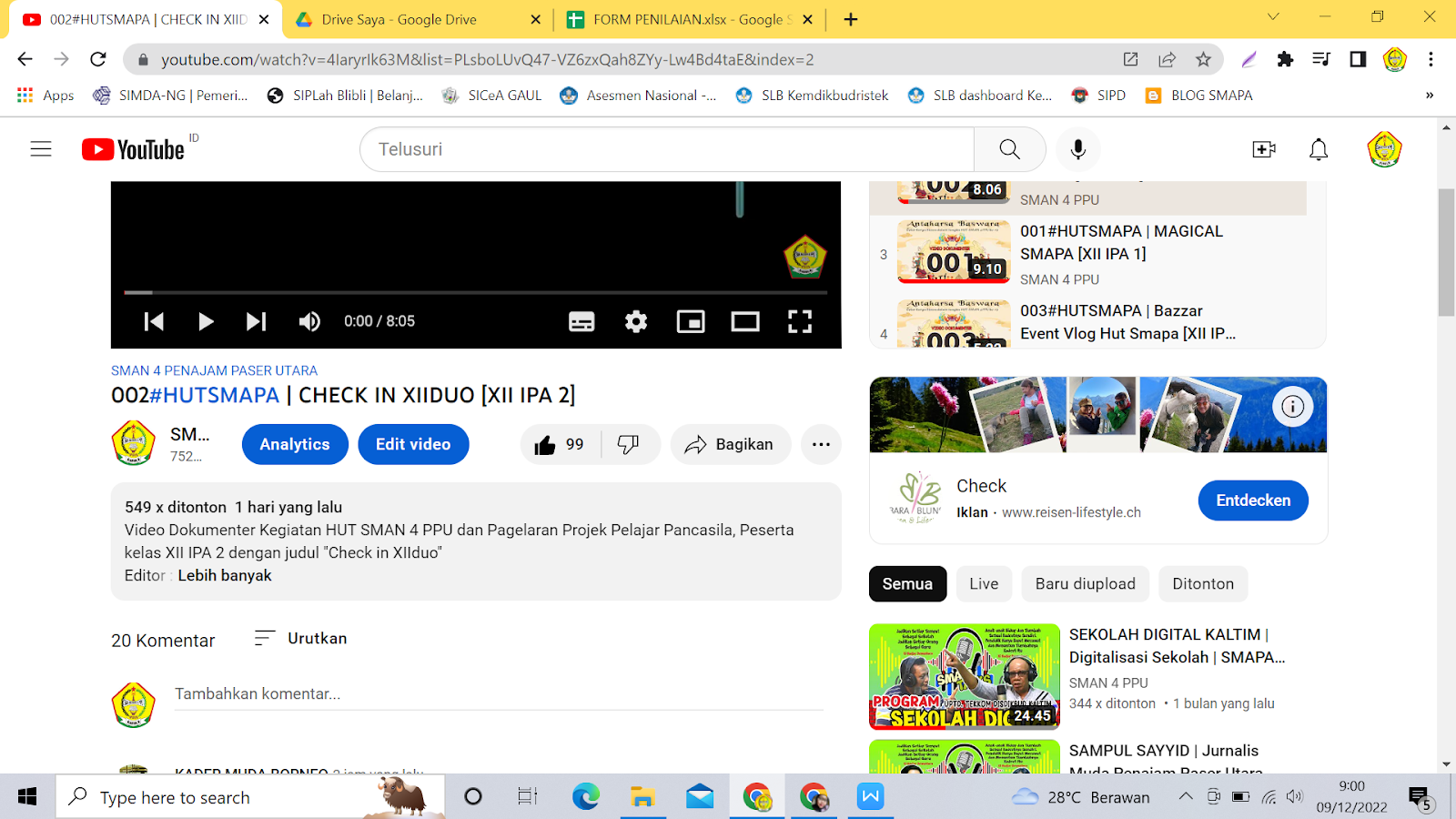1456x819 pixels.
Task: Start voice search with microphone icon
Action: click(1078, 149)
